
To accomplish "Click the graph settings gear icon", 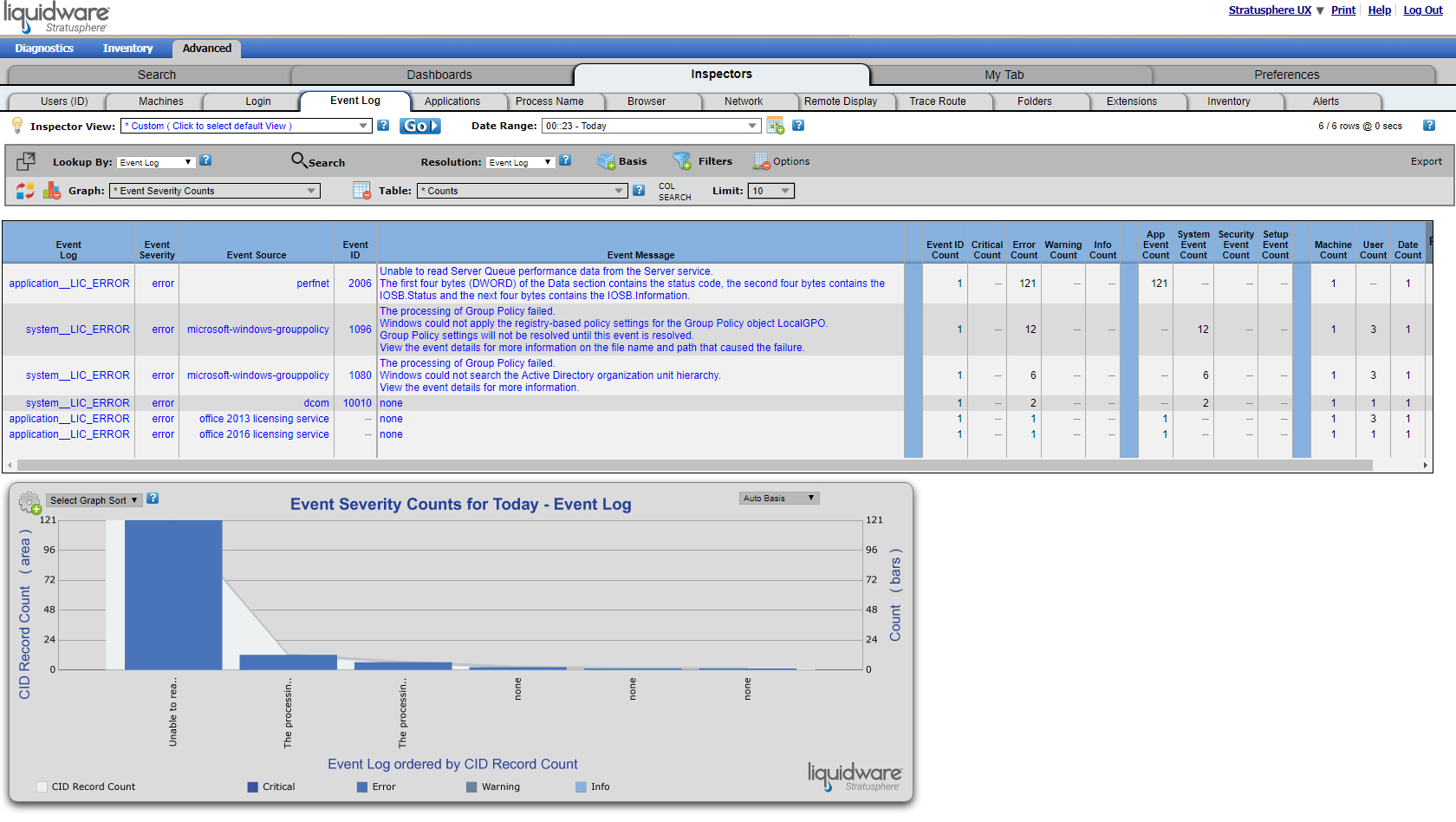I will [x=29, y=502].
